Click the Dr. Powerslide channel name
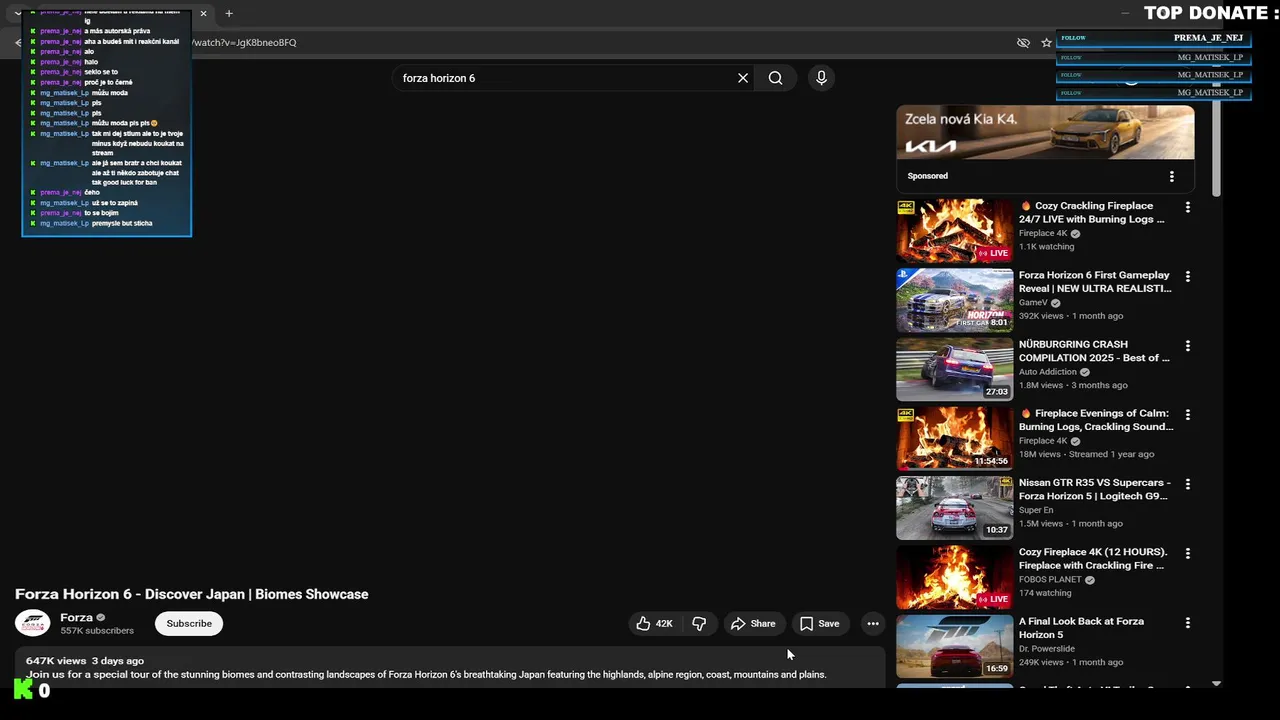Image resolution: width=1280 pixels, height=720 pixels. tap(1047, 649)
